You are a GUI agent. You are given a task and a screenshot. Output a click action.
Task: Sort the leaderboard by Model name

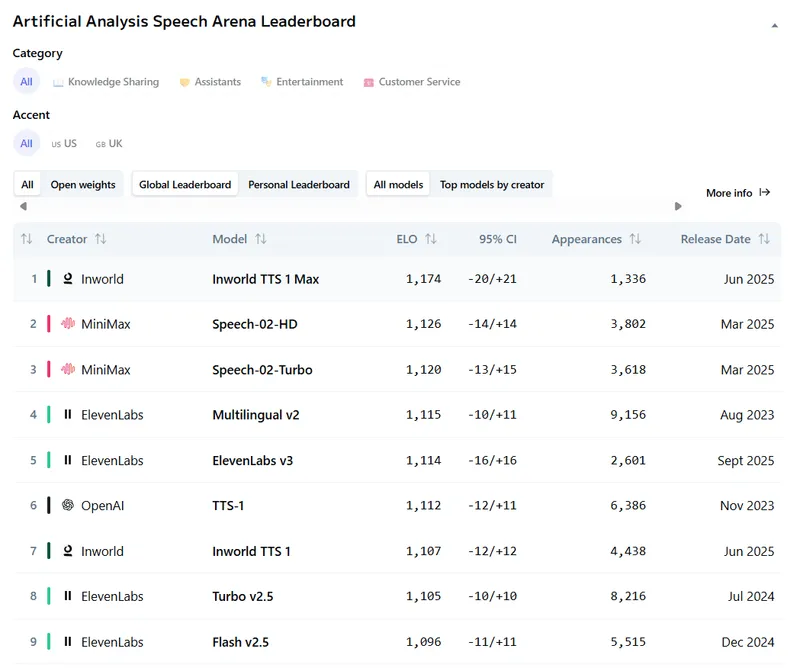point(261,239)
